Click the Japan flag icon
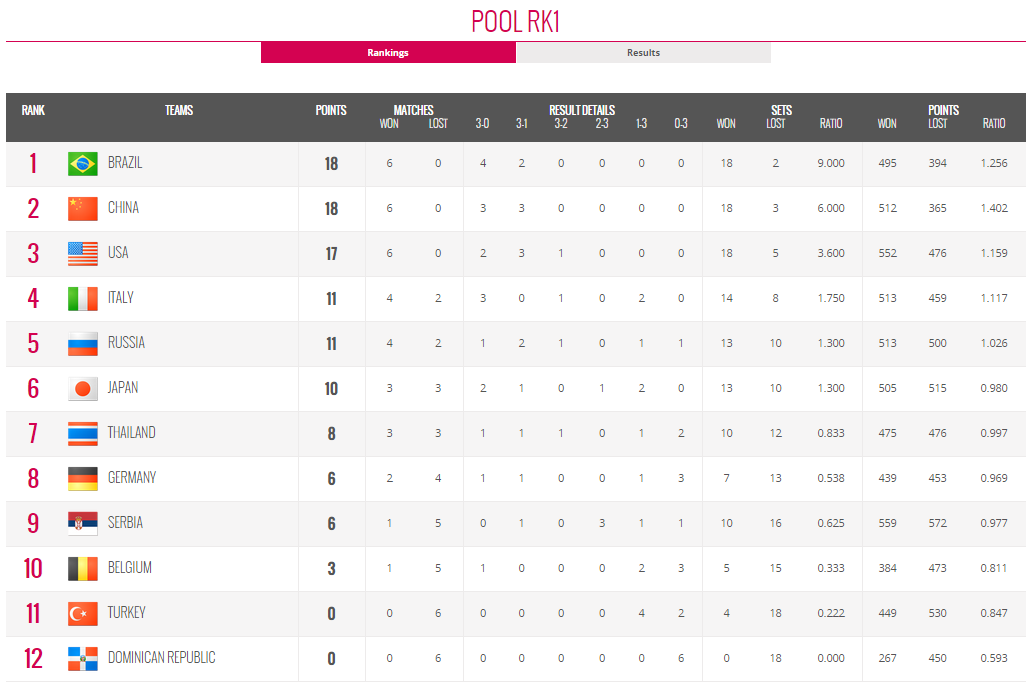Screen dimensions: 1032x690 pos(82,388)
